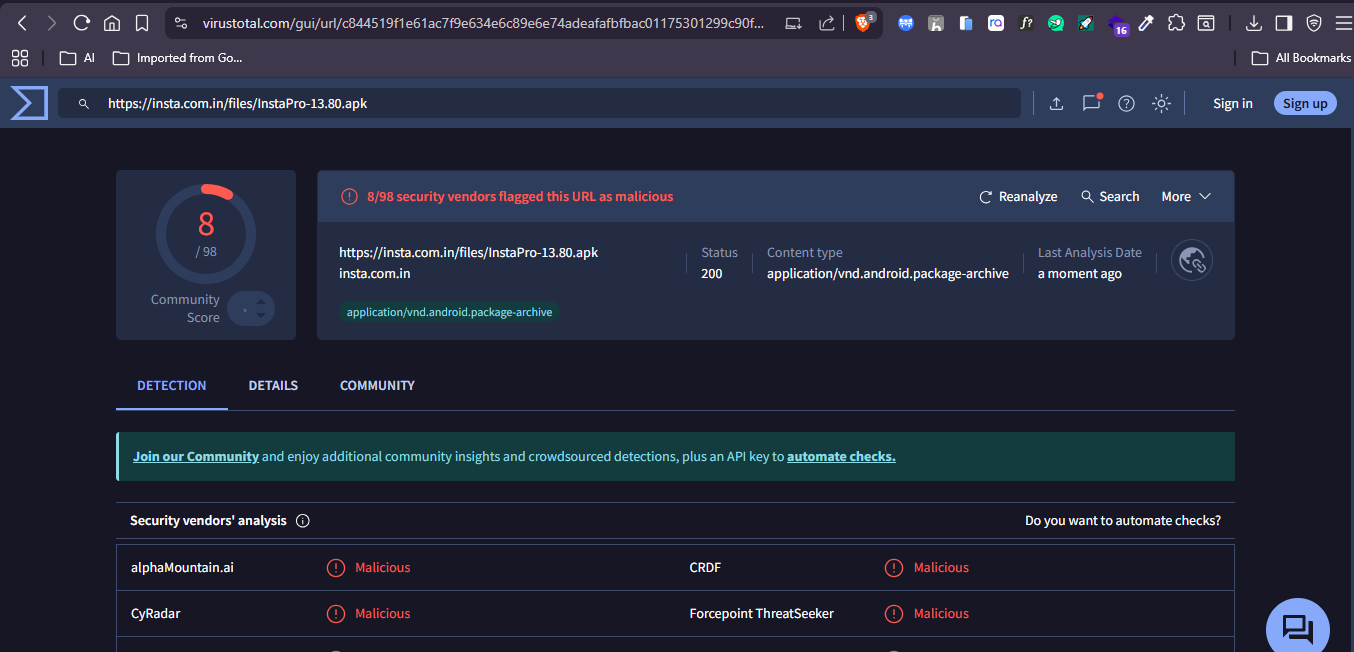The width and height of the screenshot is (1354, 652).
Task: Click the analyzed URL input field
Action: point(400,102)
